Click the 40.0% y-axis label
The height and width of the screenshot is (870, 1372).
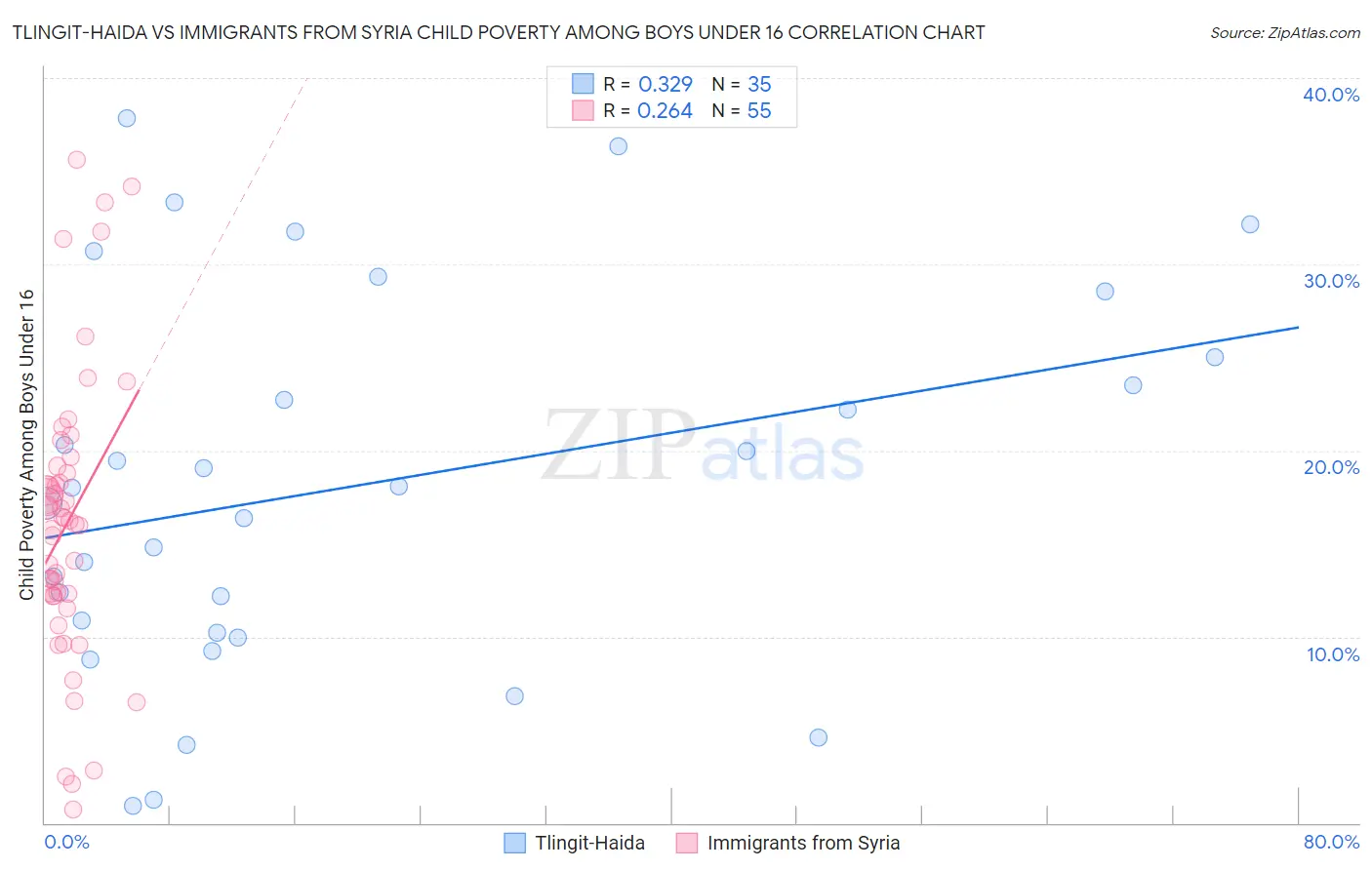[x=1331, y=95]
